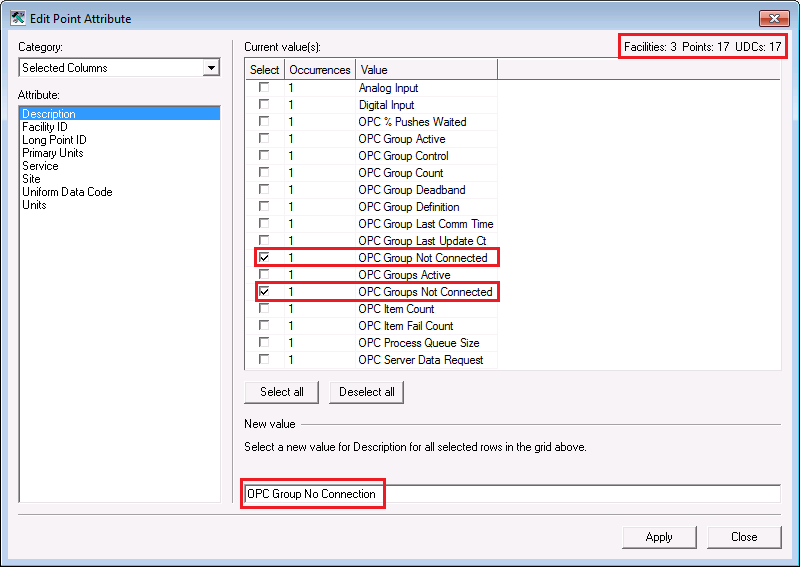Check the Analog Input row checkbox
Image resolution: width=800 pixels, height=567 pixels.
264,87
